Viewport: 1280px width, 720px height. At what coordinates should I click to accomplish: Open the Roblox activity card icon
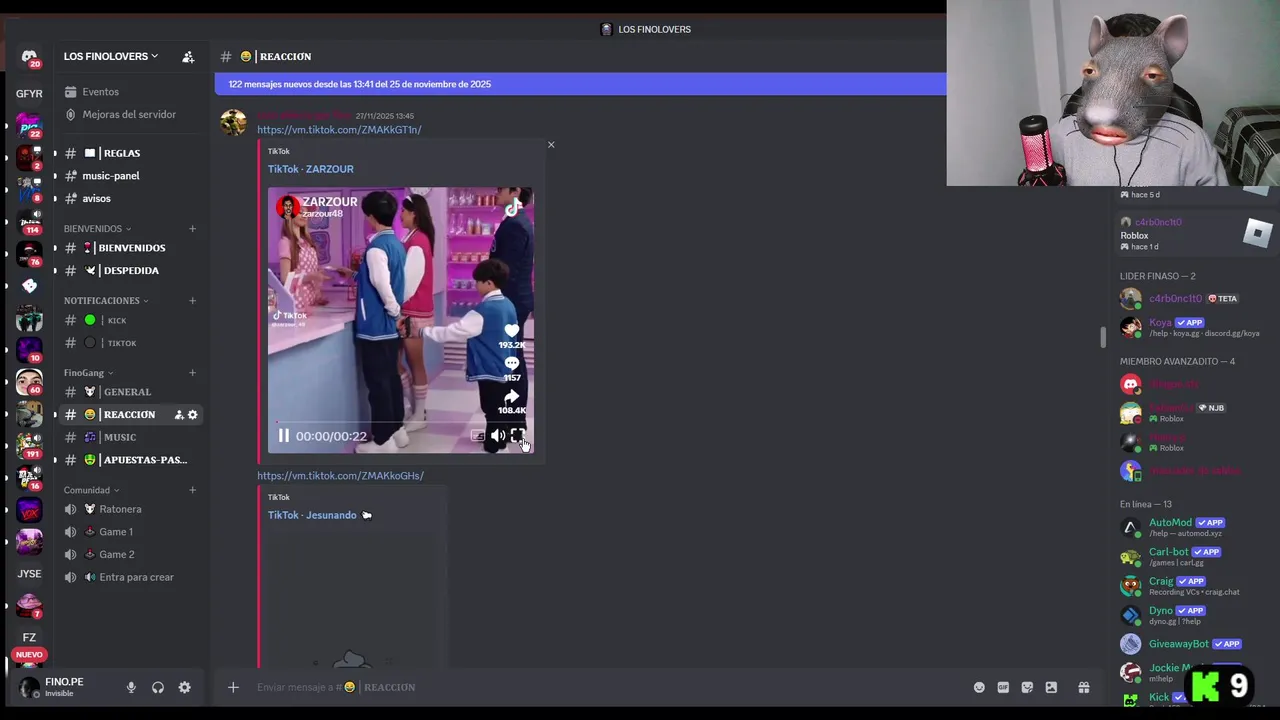tap(1257, 234)
